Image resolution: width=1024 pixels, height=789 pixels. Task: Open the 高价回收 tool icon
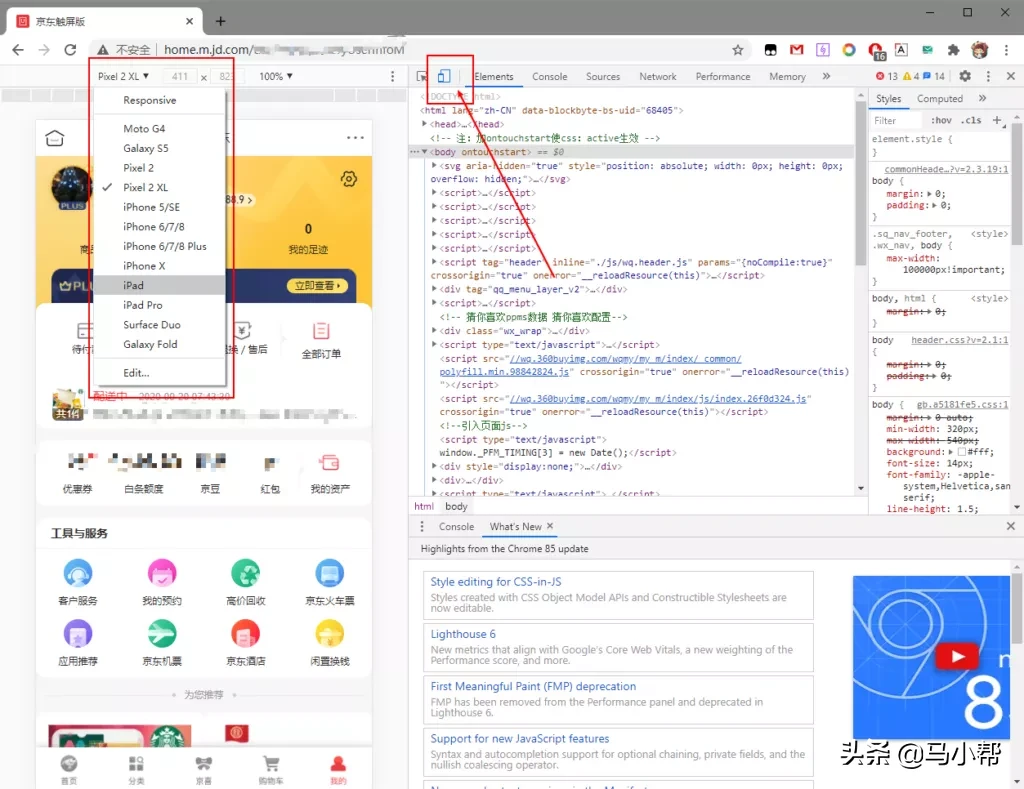point(246,573)
